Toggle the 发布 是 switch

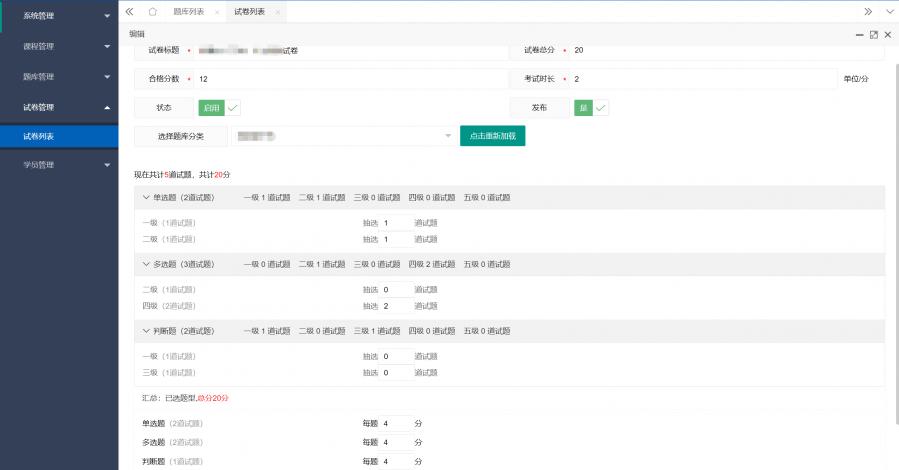tap(591, 107)
